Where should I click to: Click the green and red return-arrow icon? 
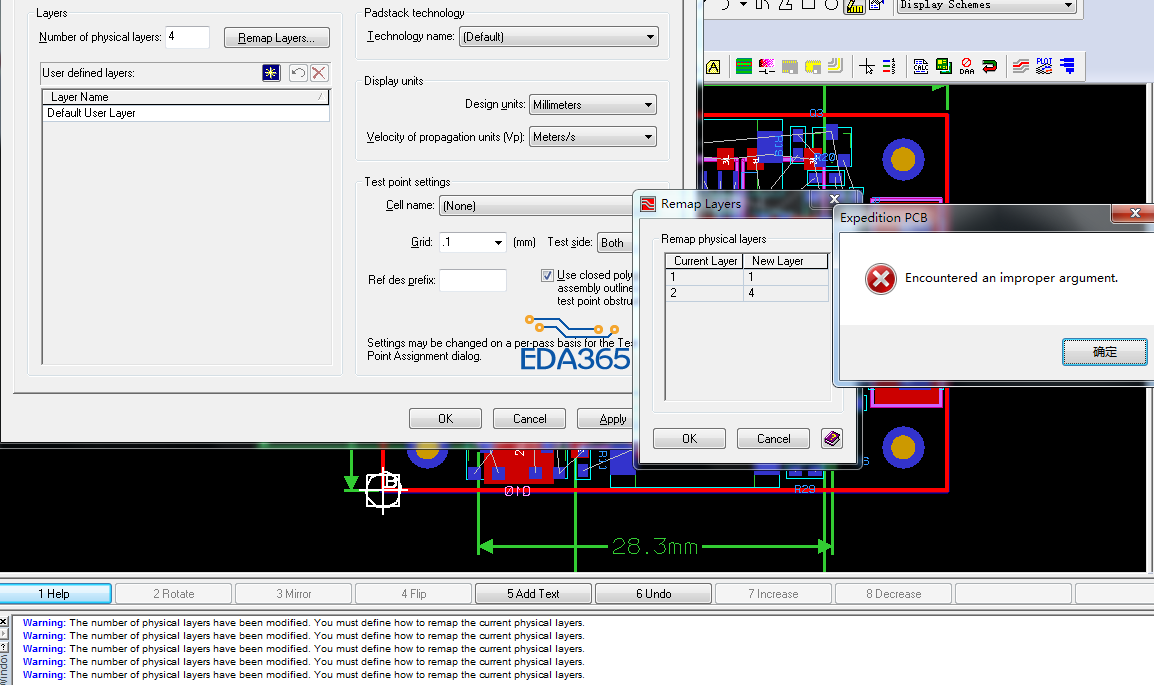tap(989, 67)
